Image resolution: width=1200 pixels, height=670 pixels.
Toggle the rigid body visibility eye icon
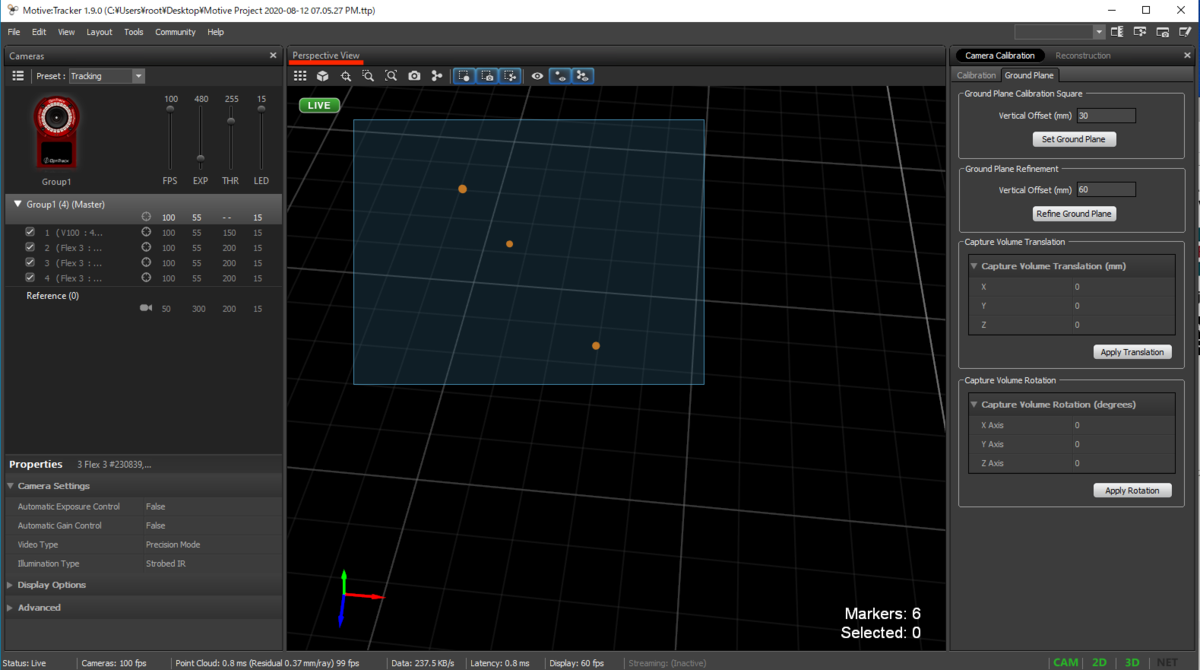583,76
